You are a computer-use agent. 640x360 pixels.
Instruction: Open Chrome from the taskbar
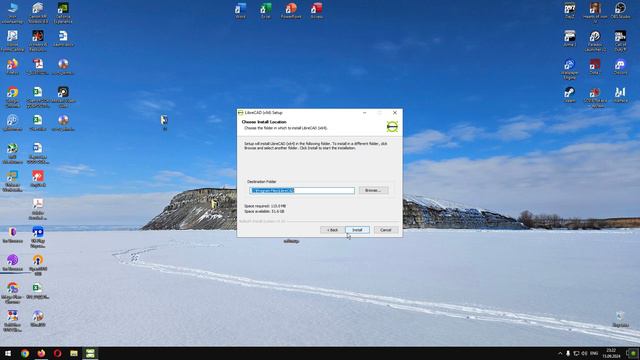pyautogui.click(x=25, y=353)
